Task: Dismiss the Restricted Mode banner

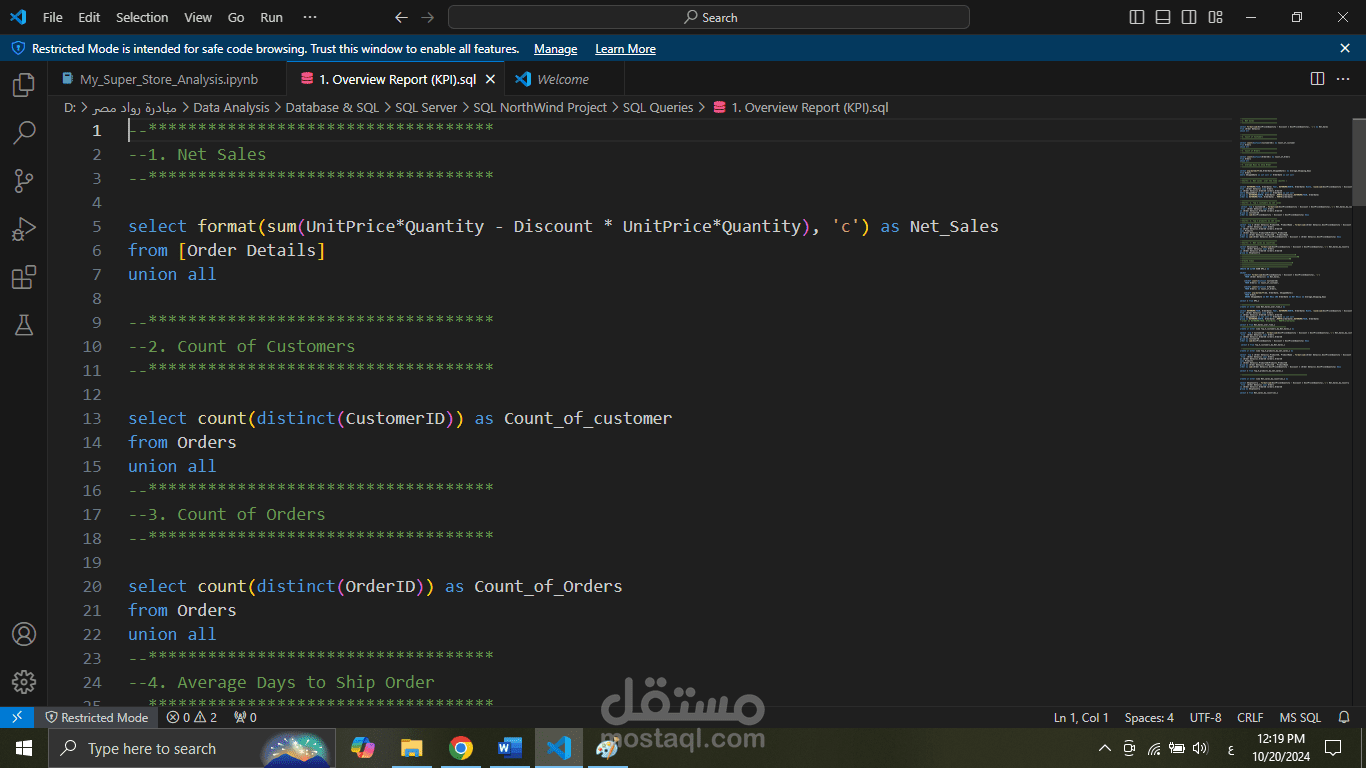Action: coord(1345,48)
